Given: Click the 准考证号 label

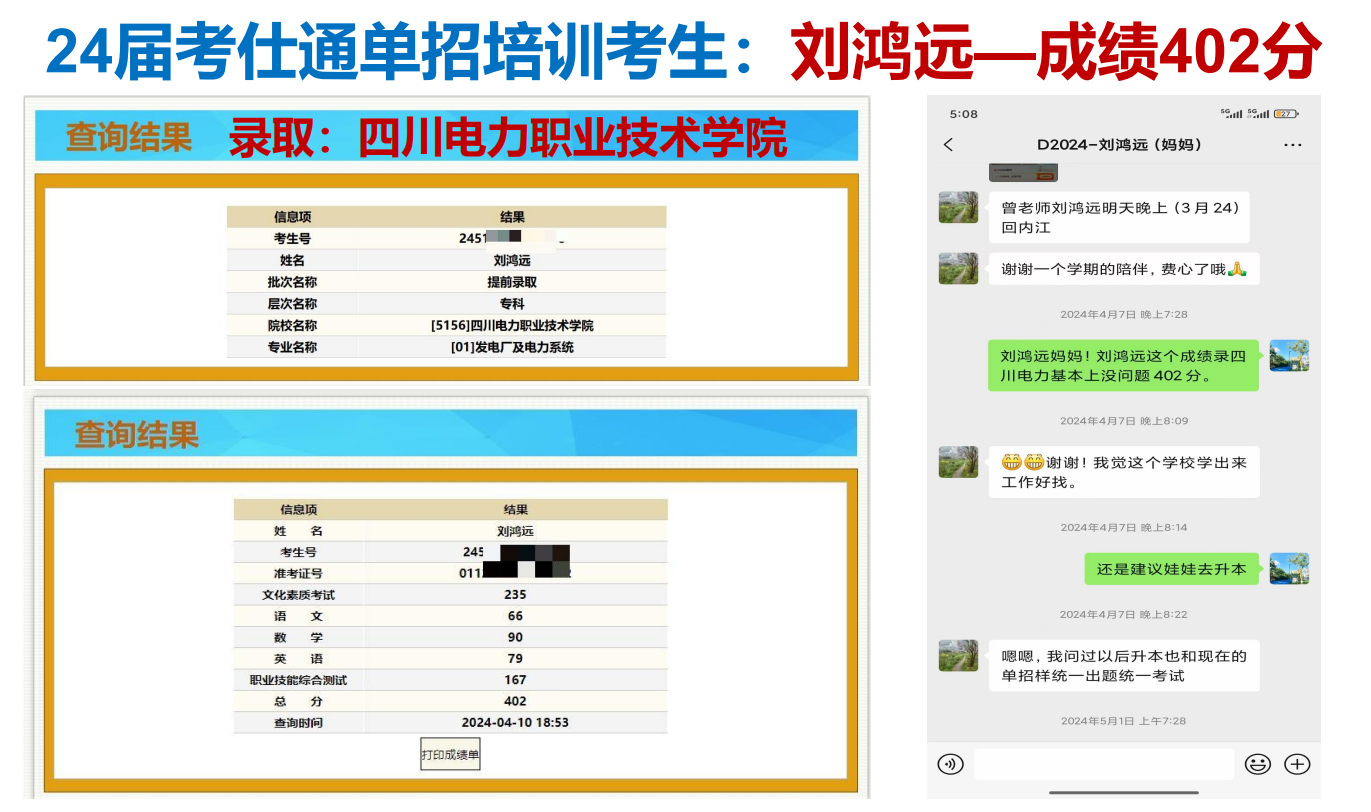Looking at the screenshot, I should pos(298,574).
